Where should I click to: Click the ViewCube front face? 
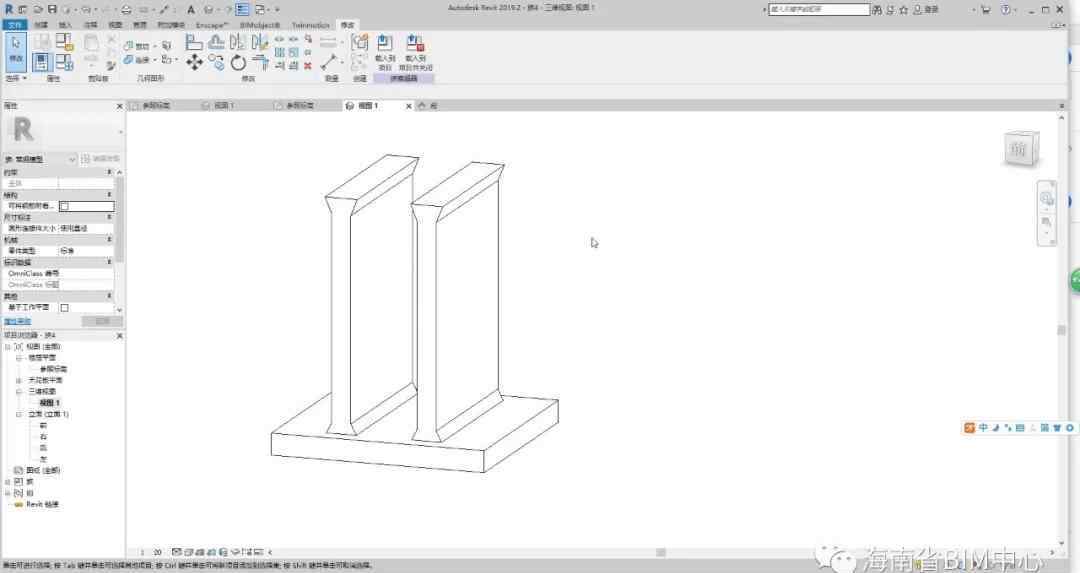point(1019,150)
